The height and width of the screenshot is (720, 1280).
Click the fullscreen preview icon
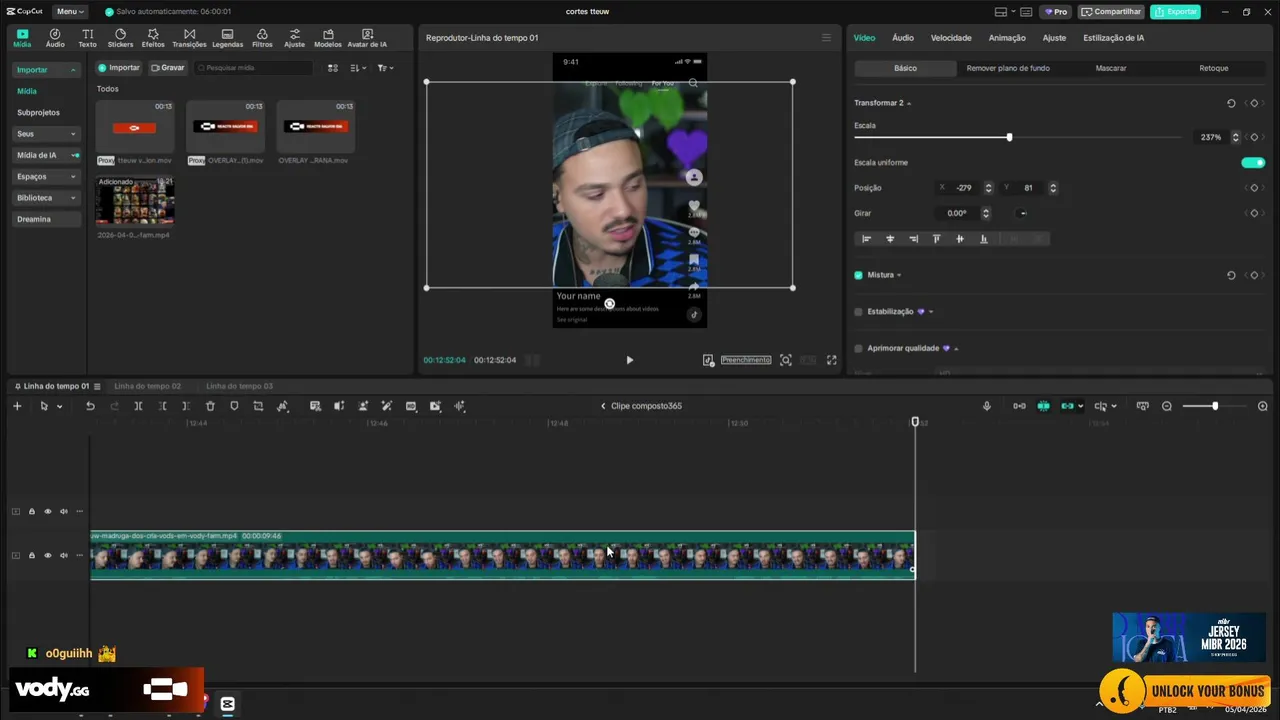pos(831,360)
